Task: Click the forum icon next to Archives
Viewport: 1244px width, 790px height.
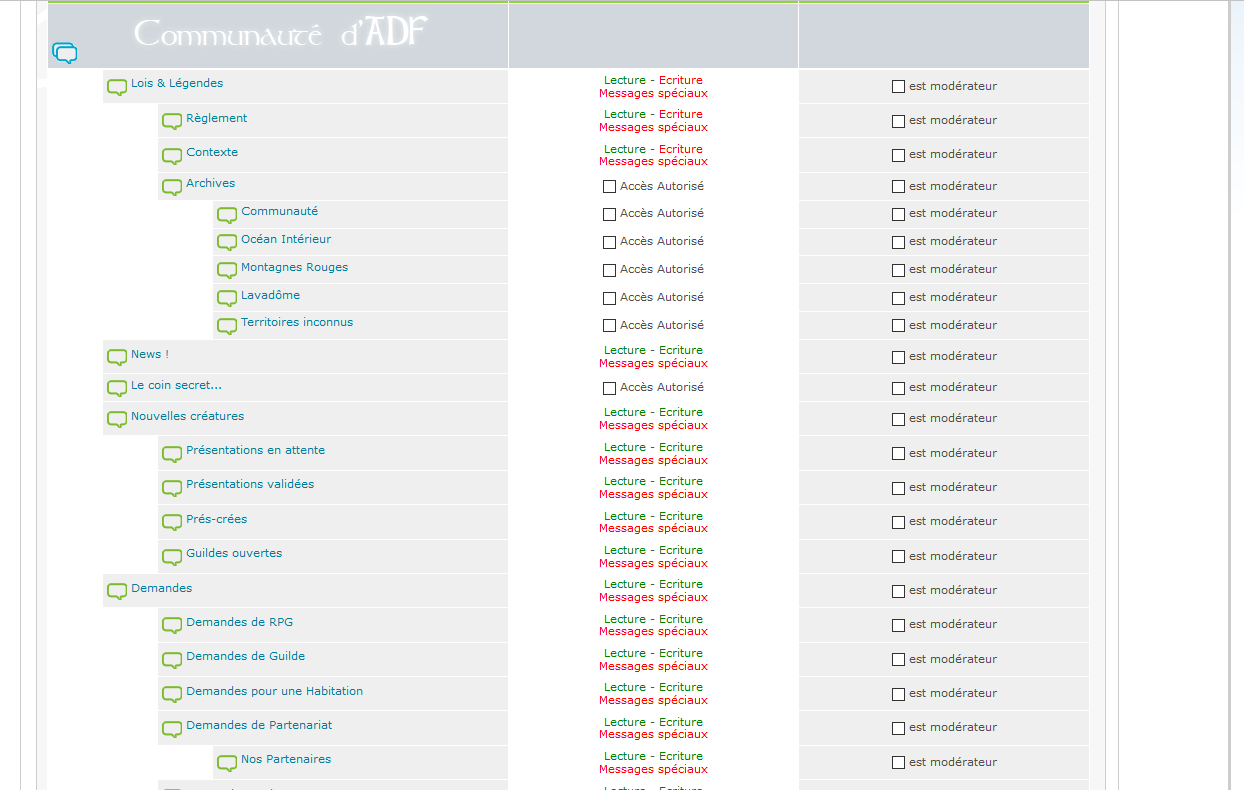Action: (x=172, y=188)
